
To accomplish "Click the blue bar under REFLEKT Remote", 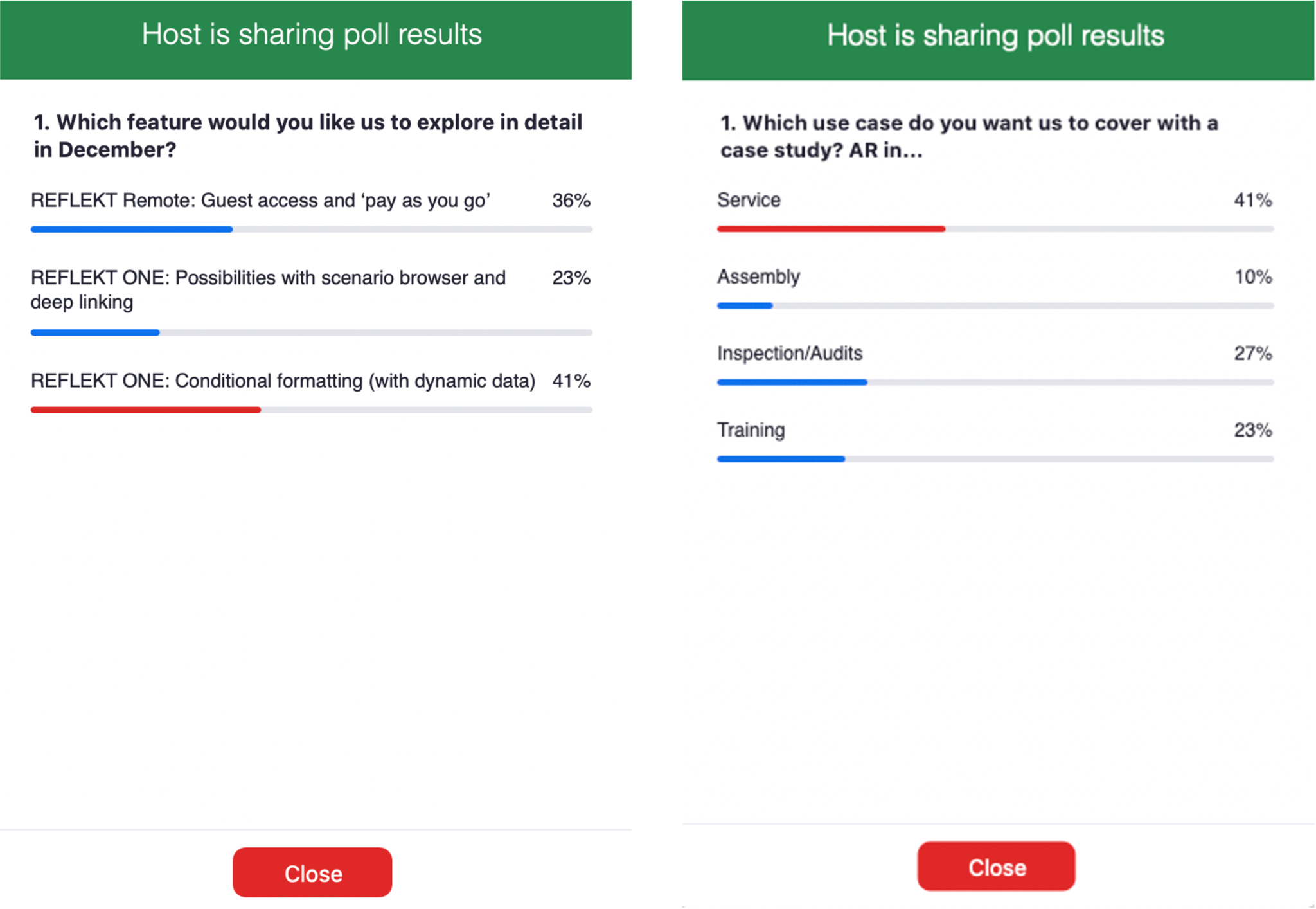I will coord(132,230).
